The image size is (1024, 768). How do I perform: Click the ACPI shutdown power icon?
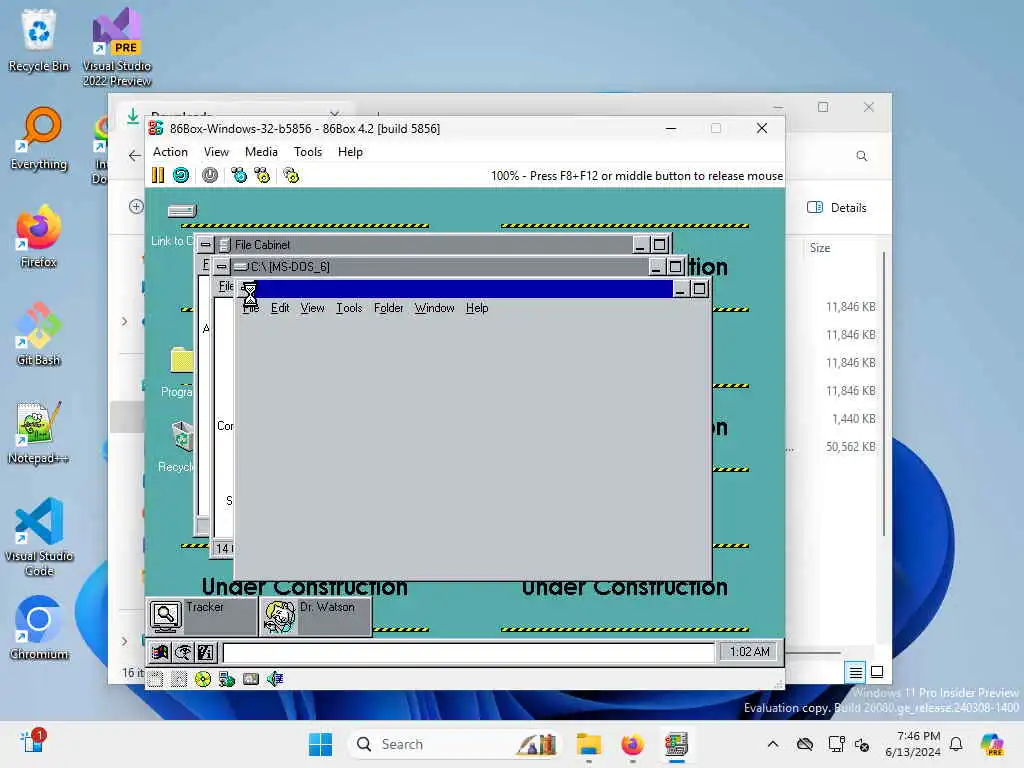coord(210,175)
